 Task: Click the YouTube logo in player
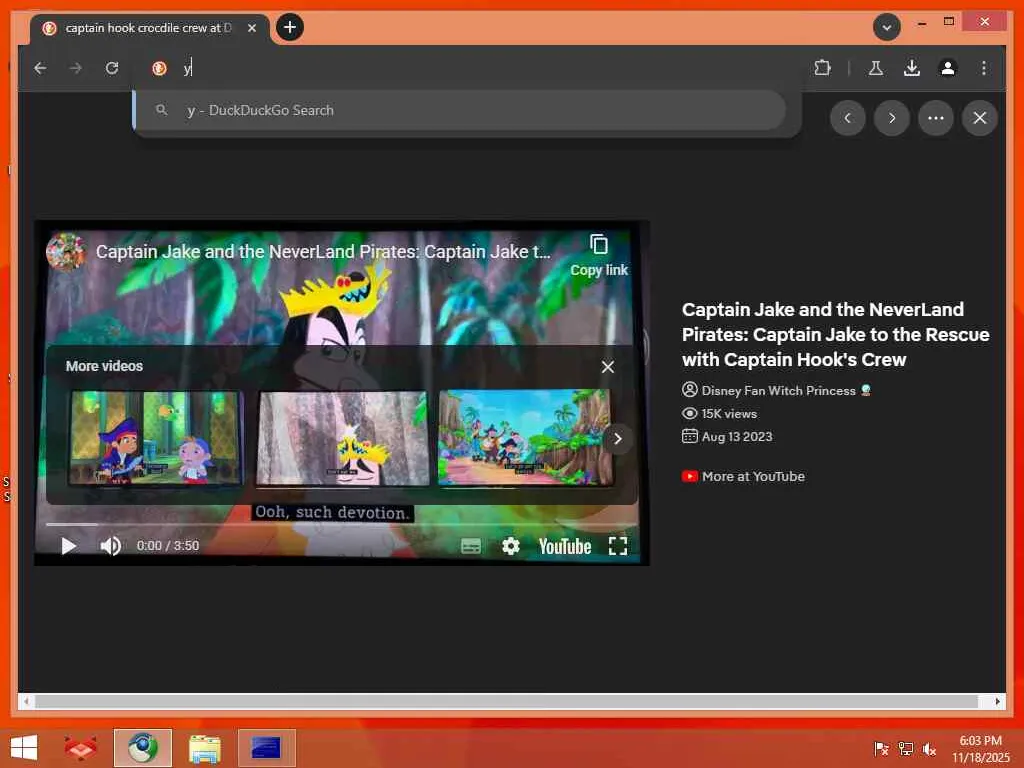(x=565, y=547)
